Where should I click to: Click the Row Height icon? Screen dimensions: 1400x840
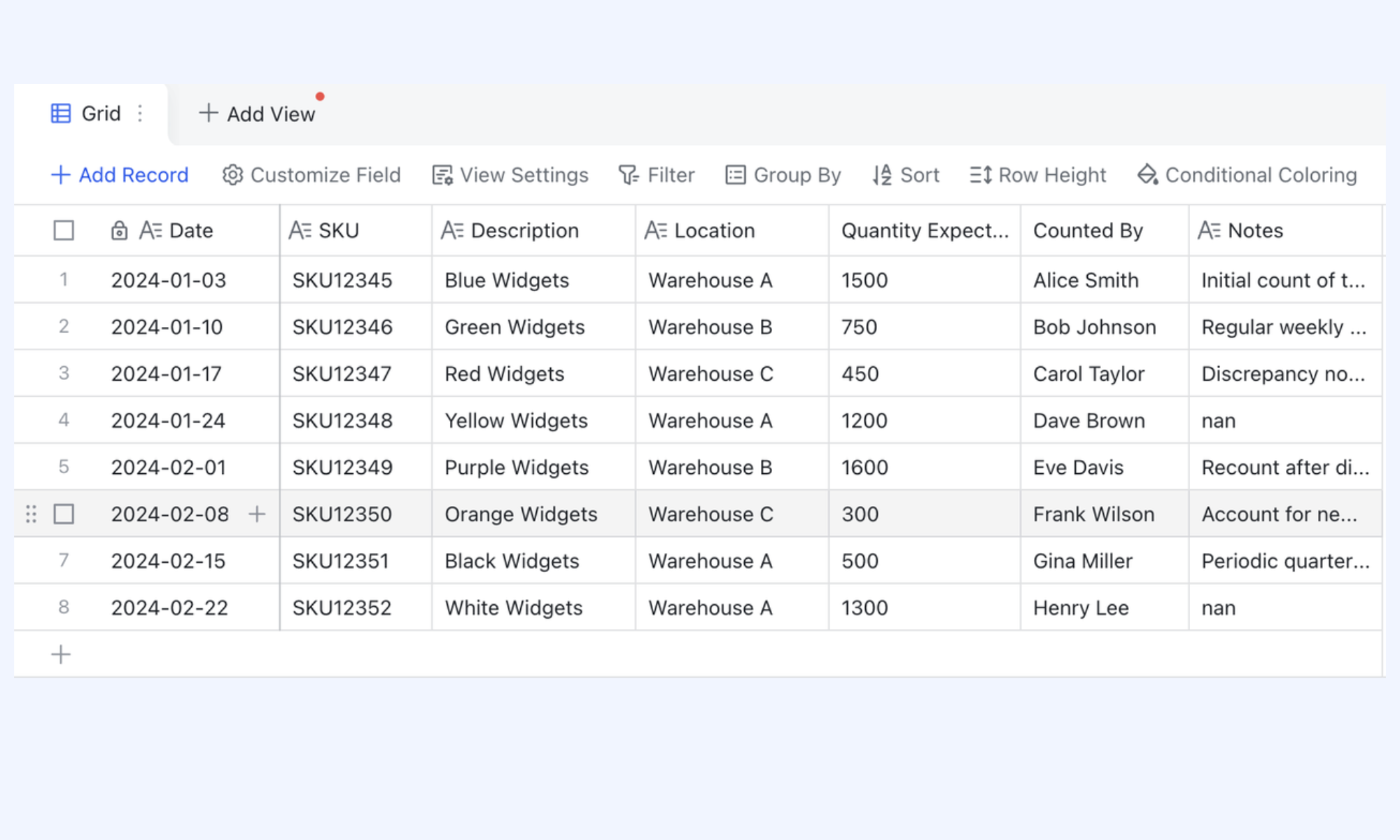[981, 175]
